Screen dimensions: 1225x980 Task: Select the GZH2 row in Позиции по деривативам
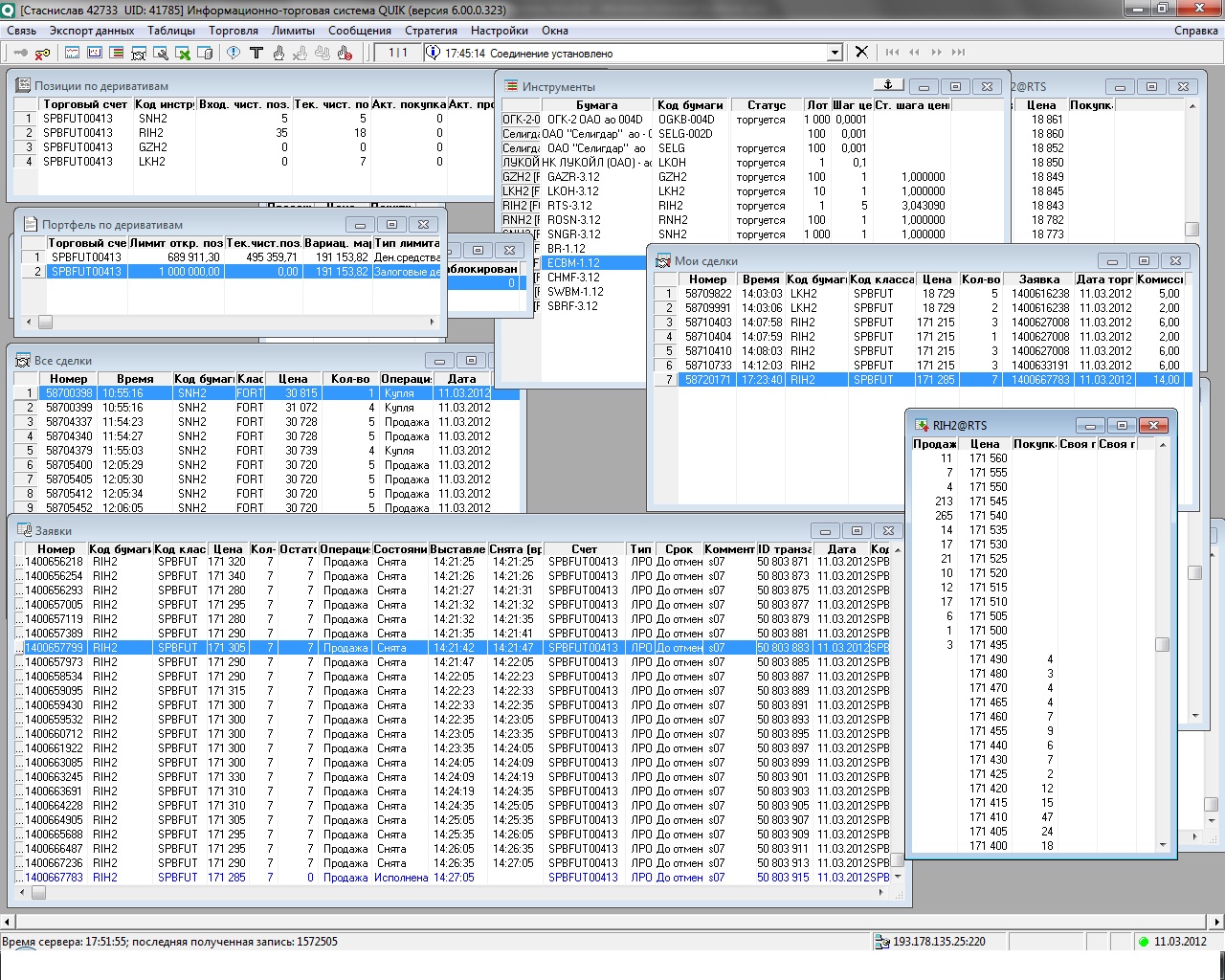255,147
